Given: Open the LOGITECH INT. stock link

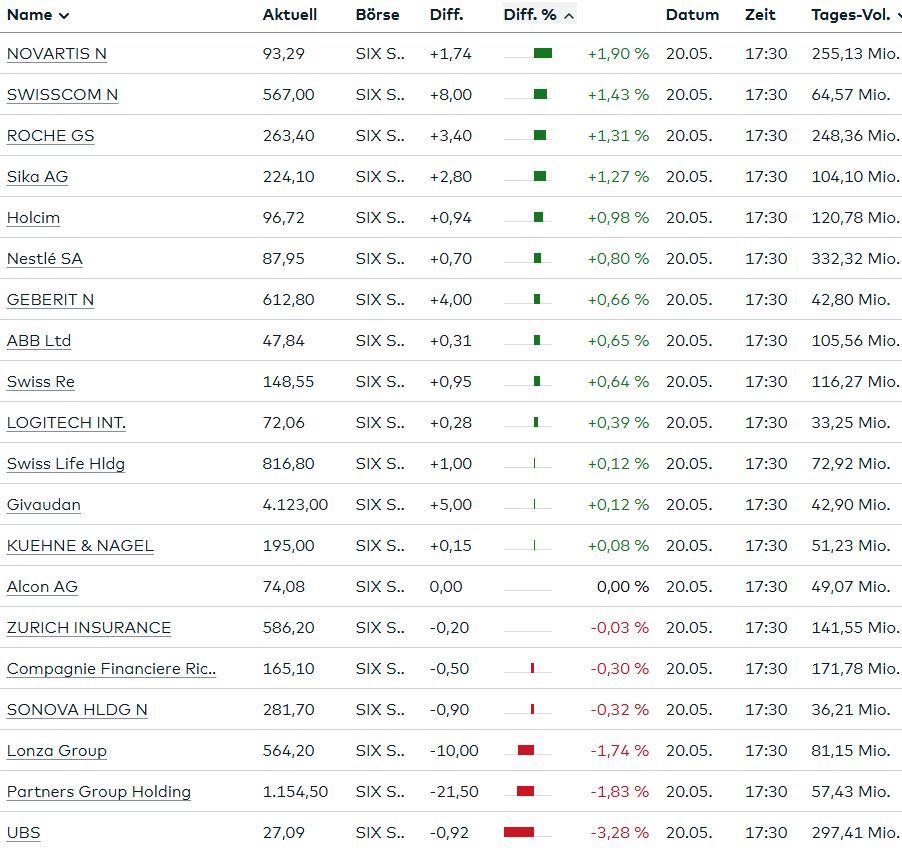Looking at the screenshot, I should tap(66, 422).
